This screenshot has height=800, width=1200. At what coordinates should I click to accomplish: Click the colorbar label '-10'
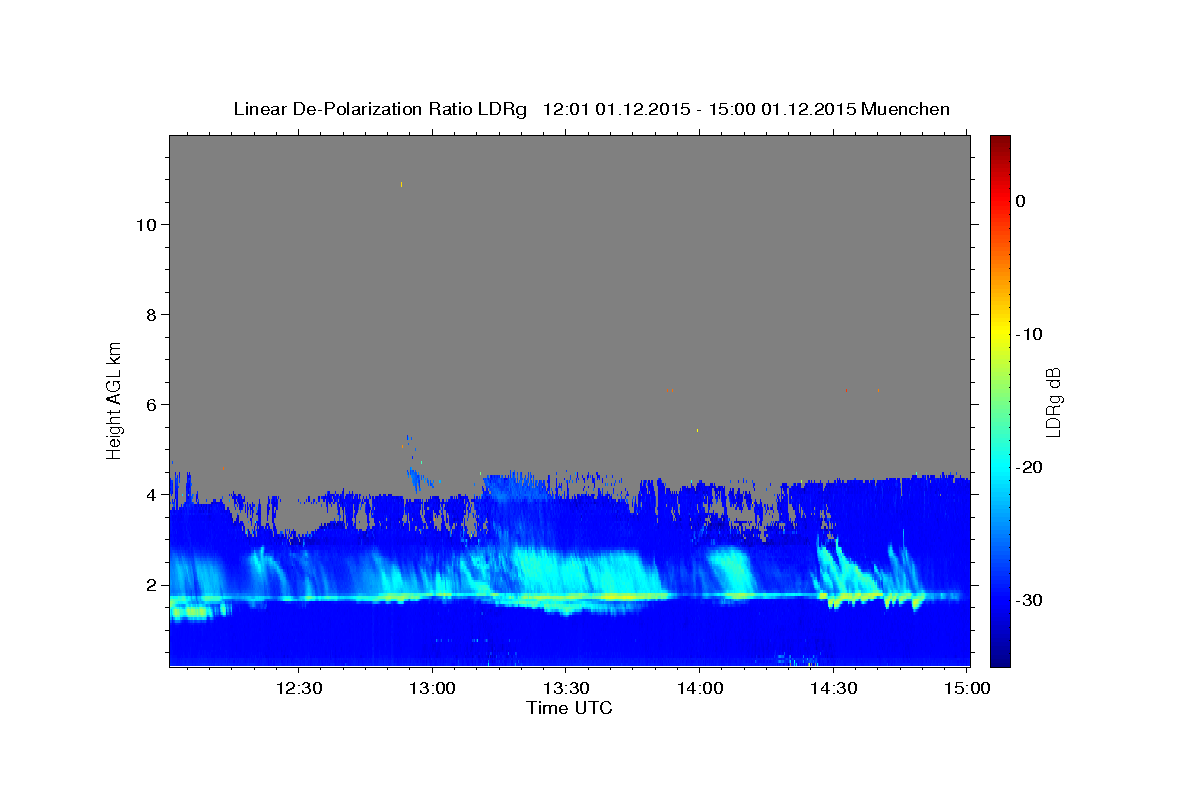[x=1030, y=334]
